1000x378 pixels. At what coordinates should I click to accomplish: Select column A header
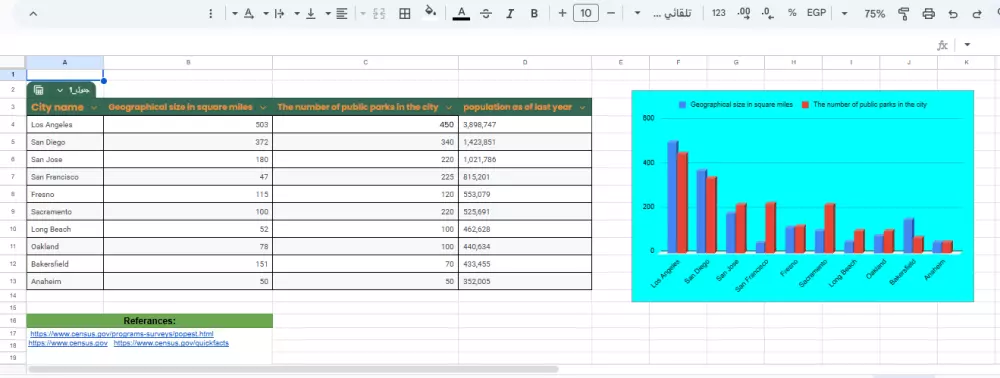(x=65, y=62)
